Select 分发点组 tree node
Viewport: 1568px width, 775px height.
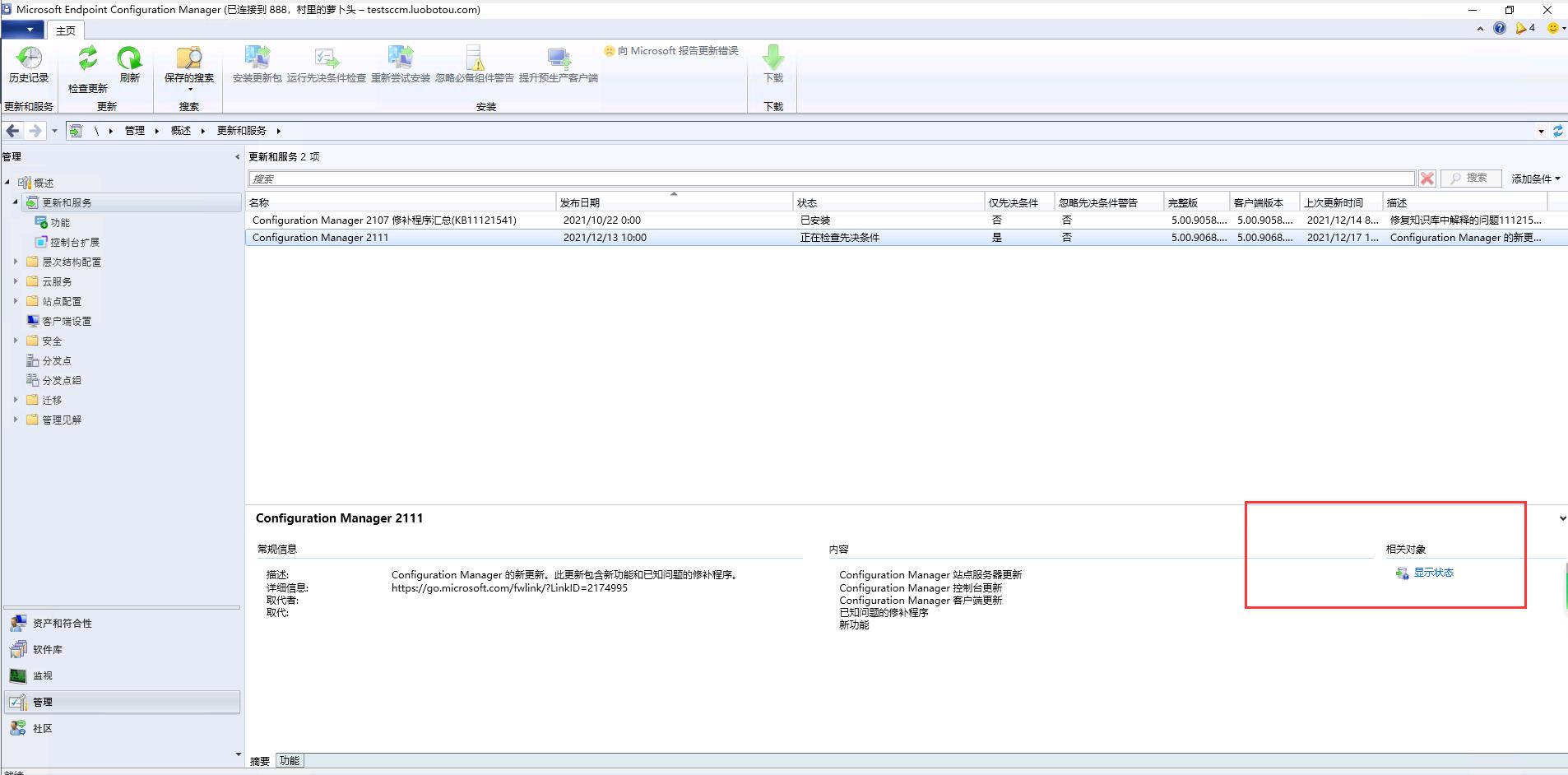62,380
